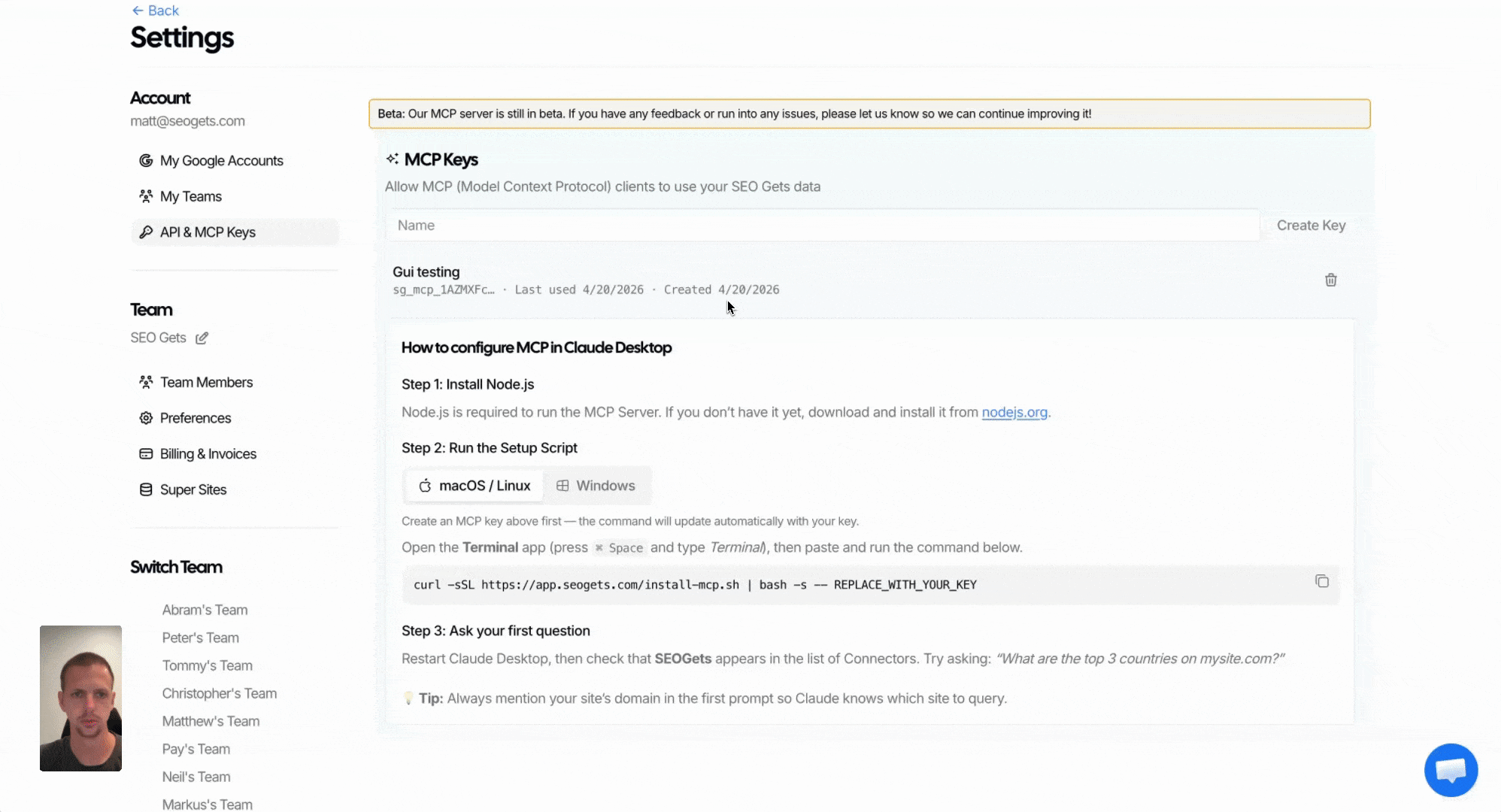This screenshot has width=1501, height=812.
Task: Open the chat support bubble
Action: pyautogui.click(x=1450, y=770)
